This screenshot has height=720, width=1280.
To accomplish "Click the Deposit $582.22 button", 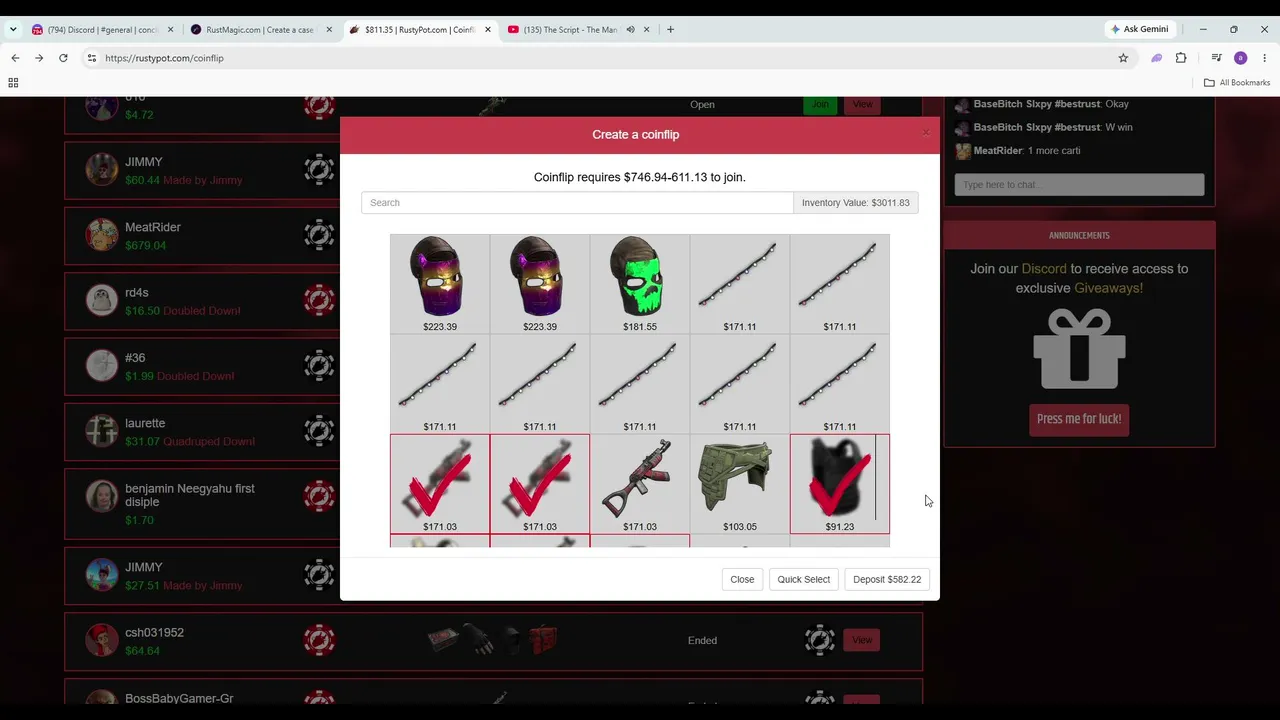I will pos(887,580).
